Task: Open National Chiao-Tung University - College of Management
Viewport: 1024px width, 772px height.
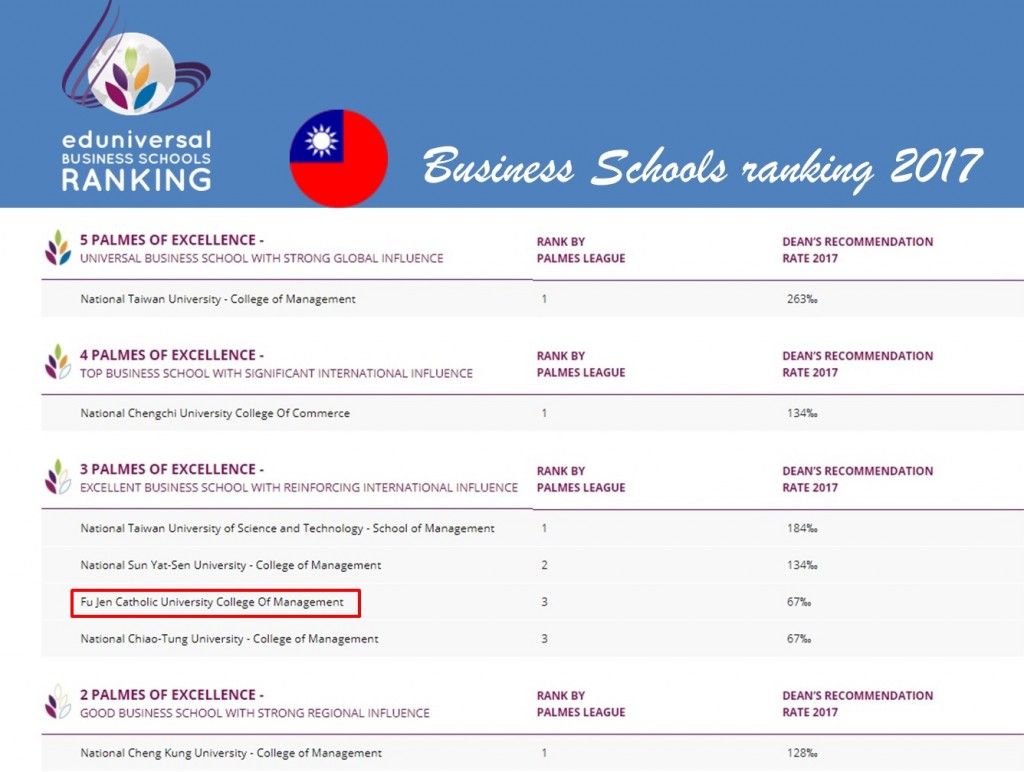Action: point(229,639)
